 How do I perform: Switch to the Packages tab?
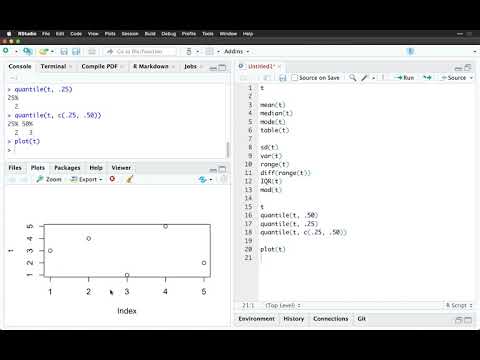click(x=67, y=168)
